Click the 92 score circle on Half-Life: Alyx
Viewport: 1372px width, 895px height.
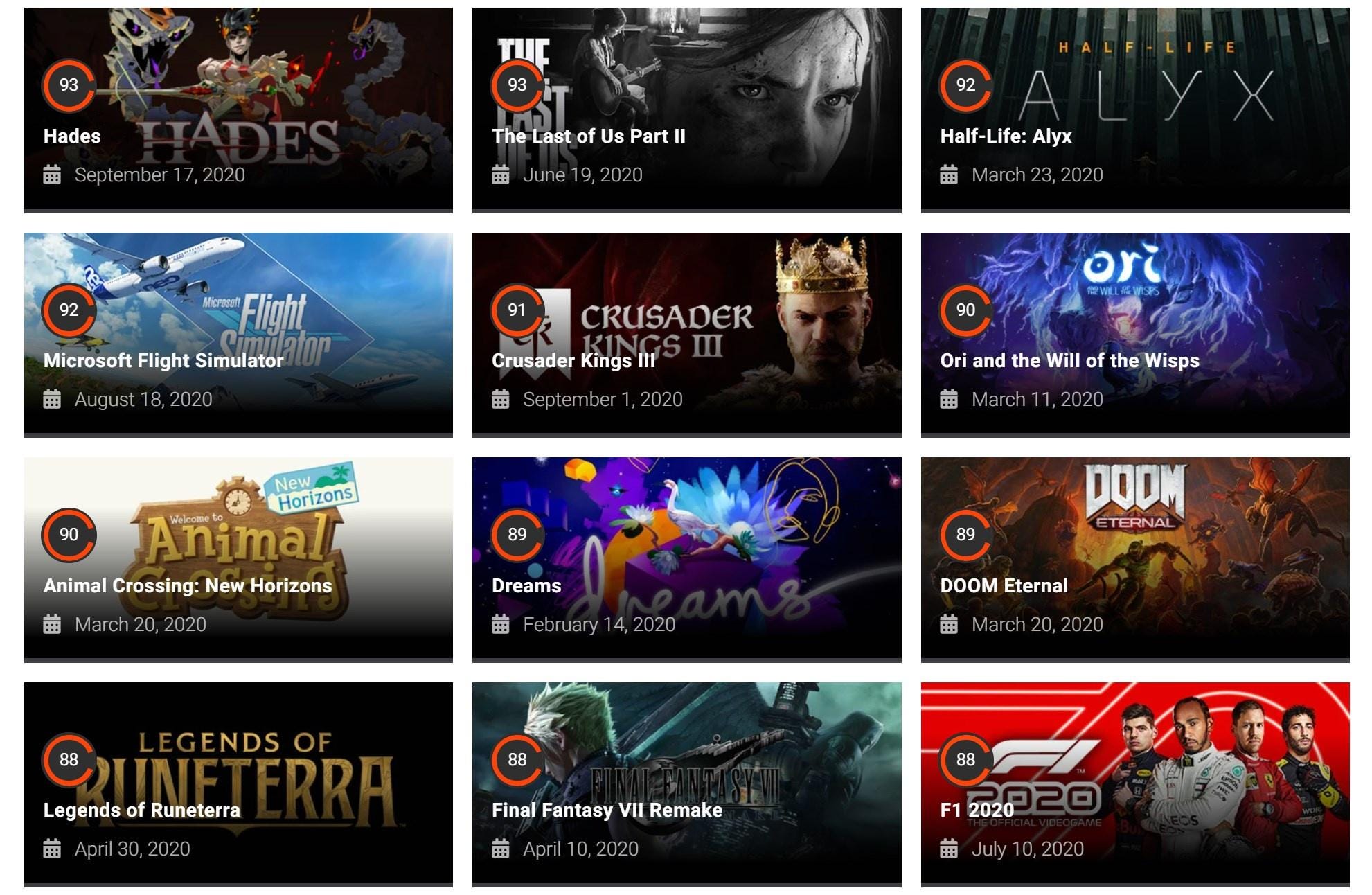965,85
